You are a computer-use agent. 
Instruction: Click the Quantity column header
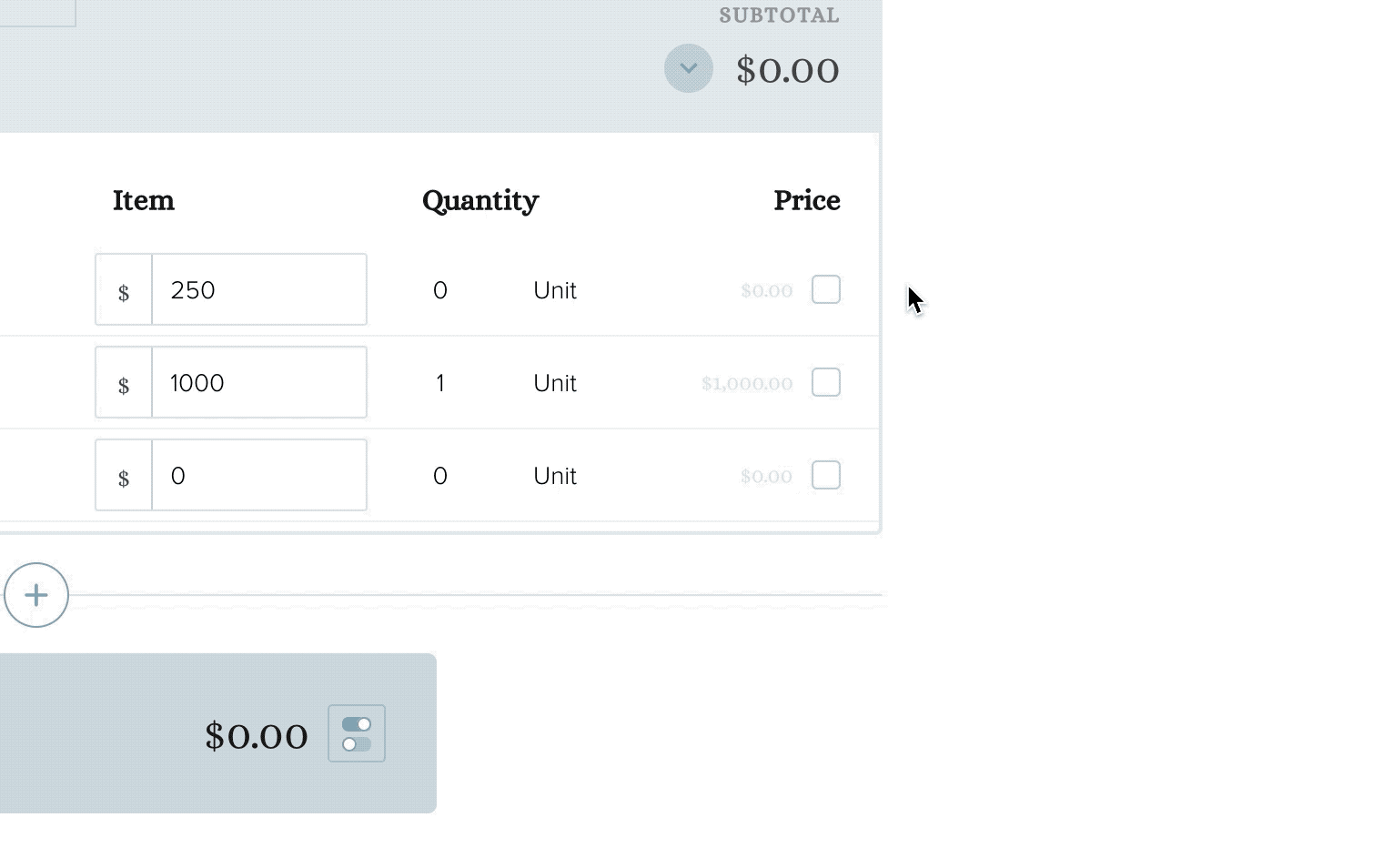pyautogui.click(x=480, y=201)
